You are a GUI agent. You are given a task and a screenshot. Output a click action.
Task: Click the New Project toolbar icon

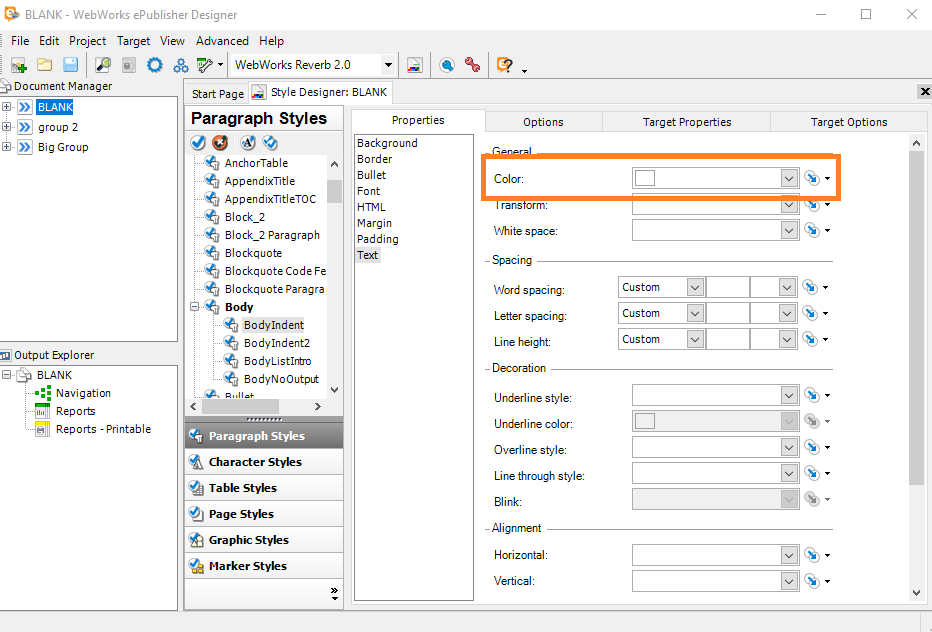pos(19,65)
